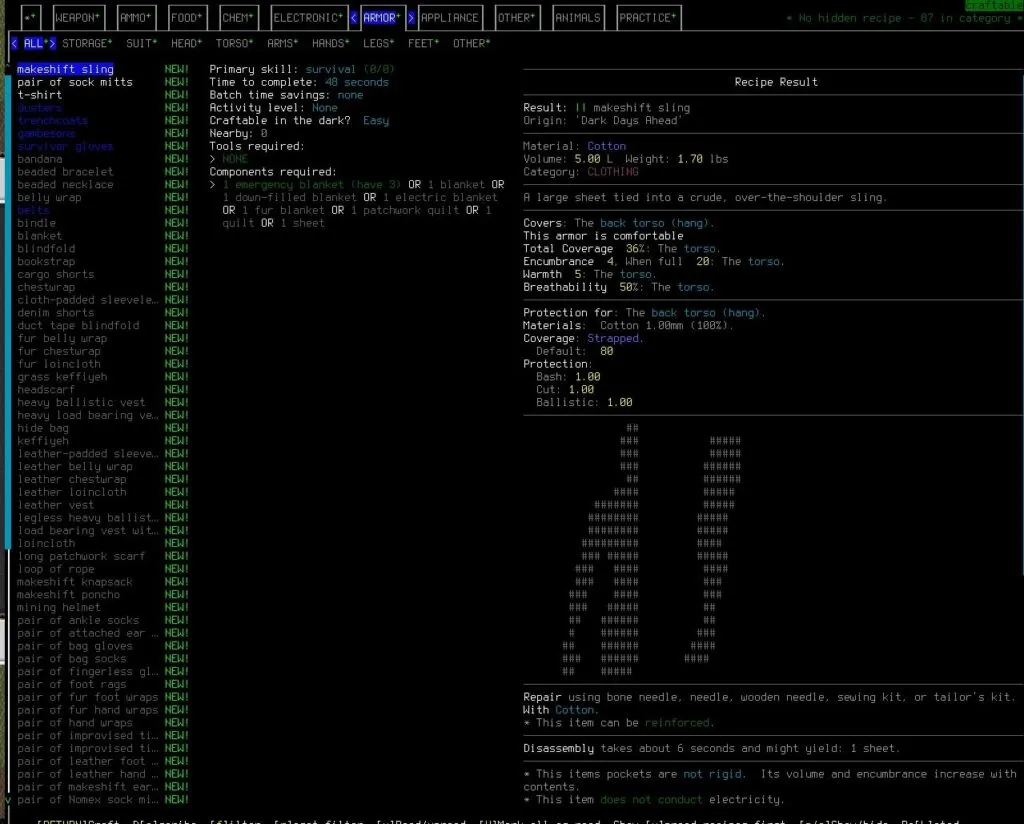This screenshot has width=1024, height=824.
Task: Click the green craftable badge top right
Action: 993,6
